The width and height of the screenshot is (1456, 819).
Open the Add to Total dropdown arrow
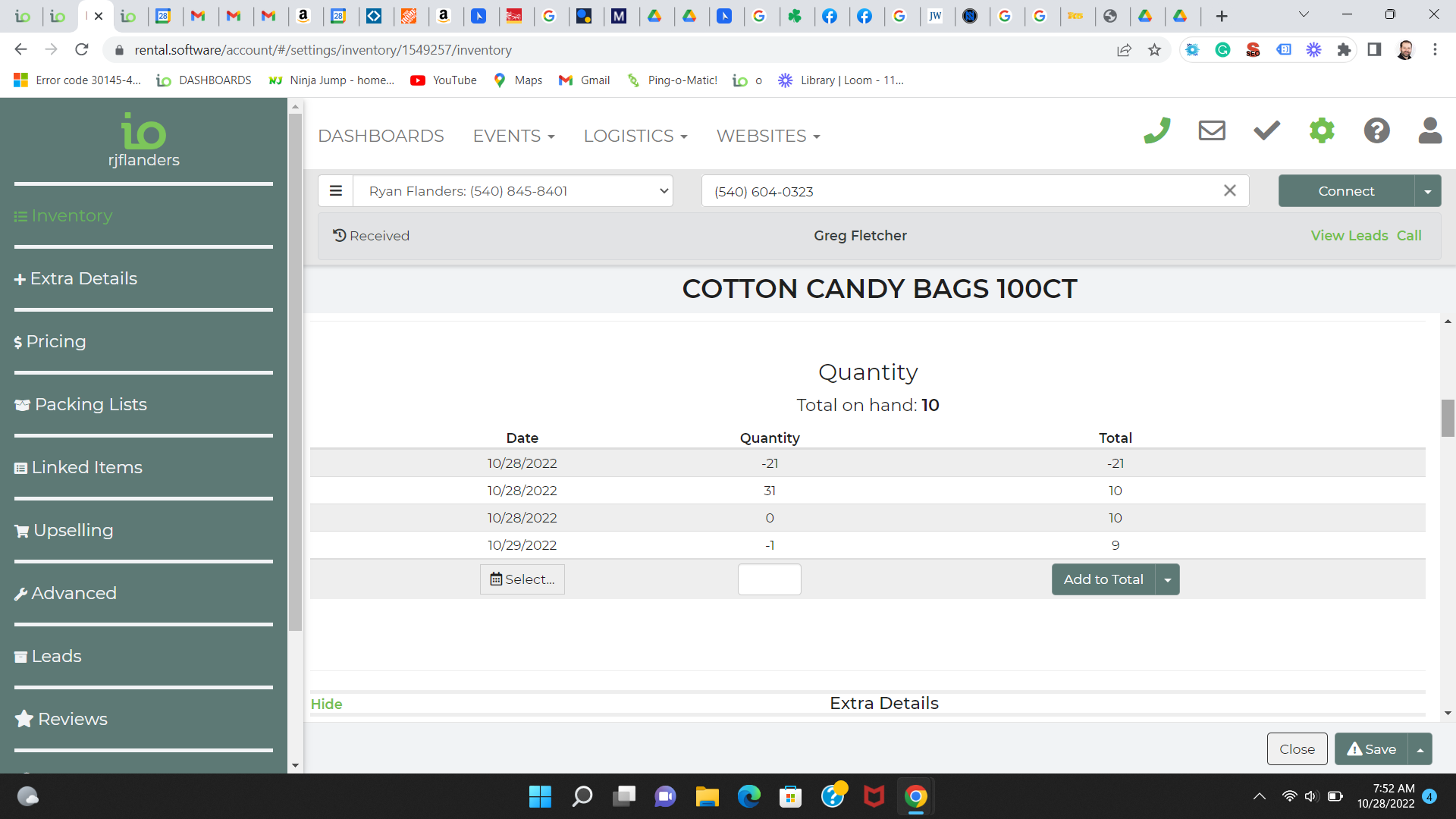1168,579
